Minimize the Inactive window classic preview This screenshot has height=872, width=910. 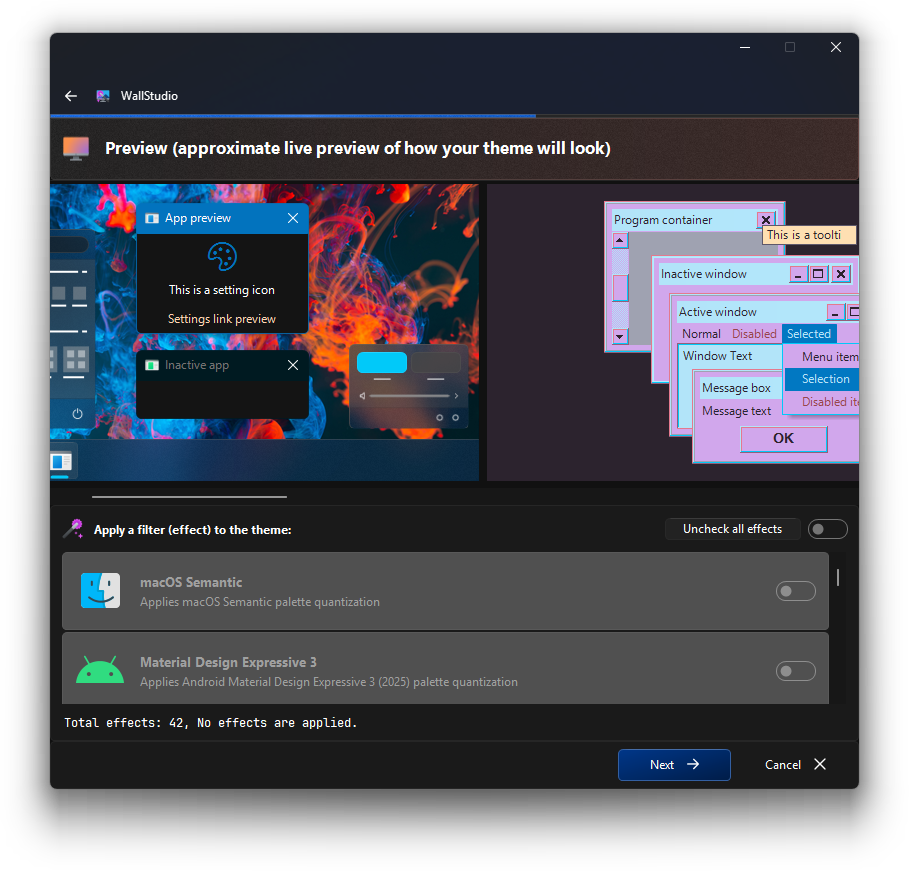(x=798, y=274)
